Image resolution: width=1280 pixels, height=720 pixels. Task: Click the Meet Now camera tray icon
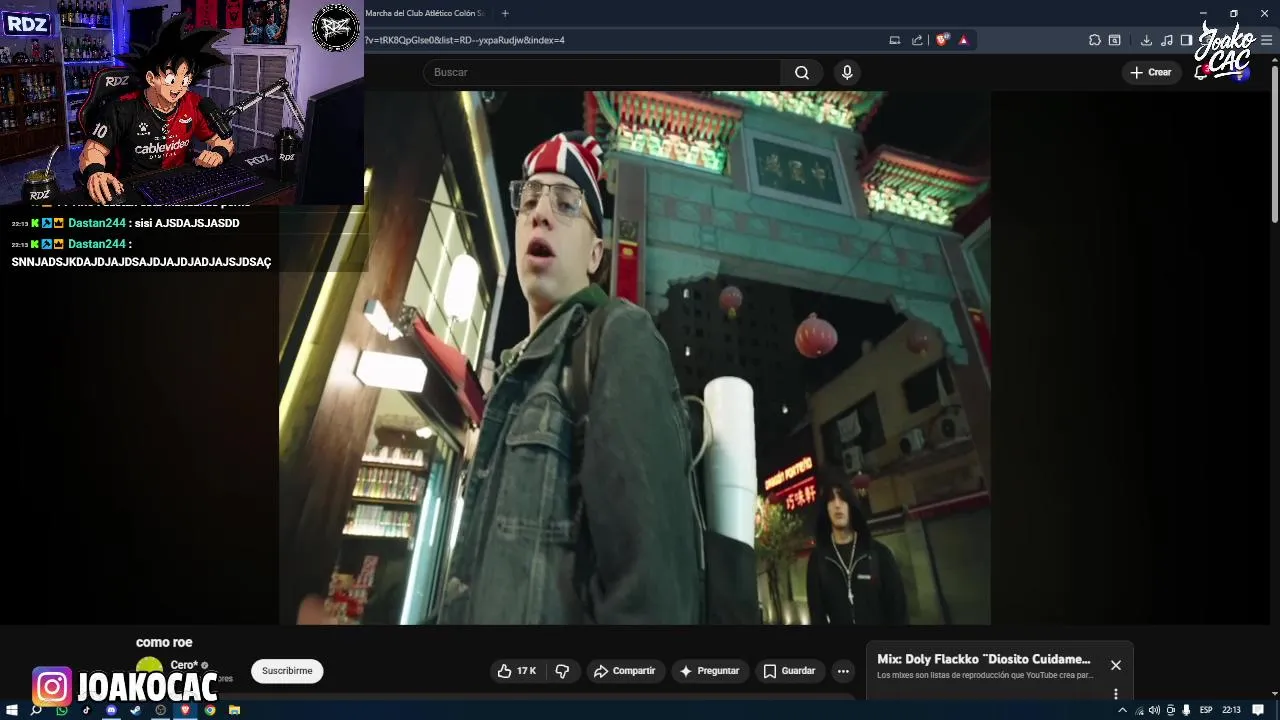[1170, 710]
